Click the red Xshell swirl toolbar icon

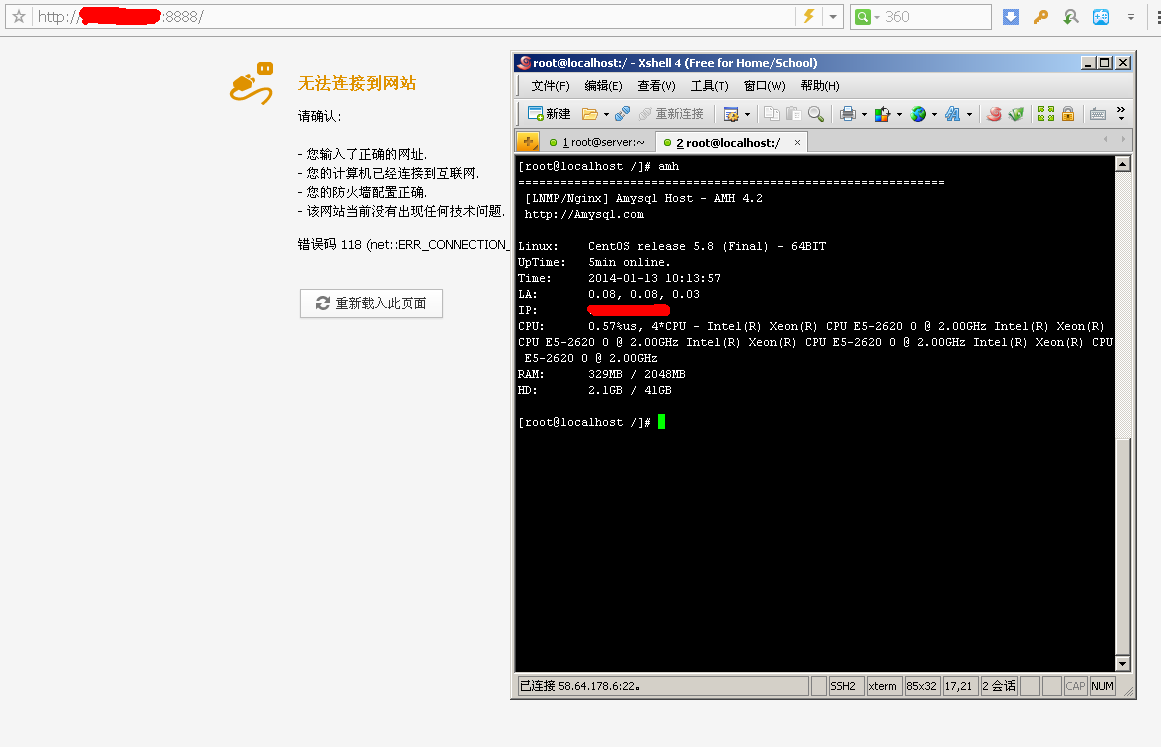coord(994,114)
